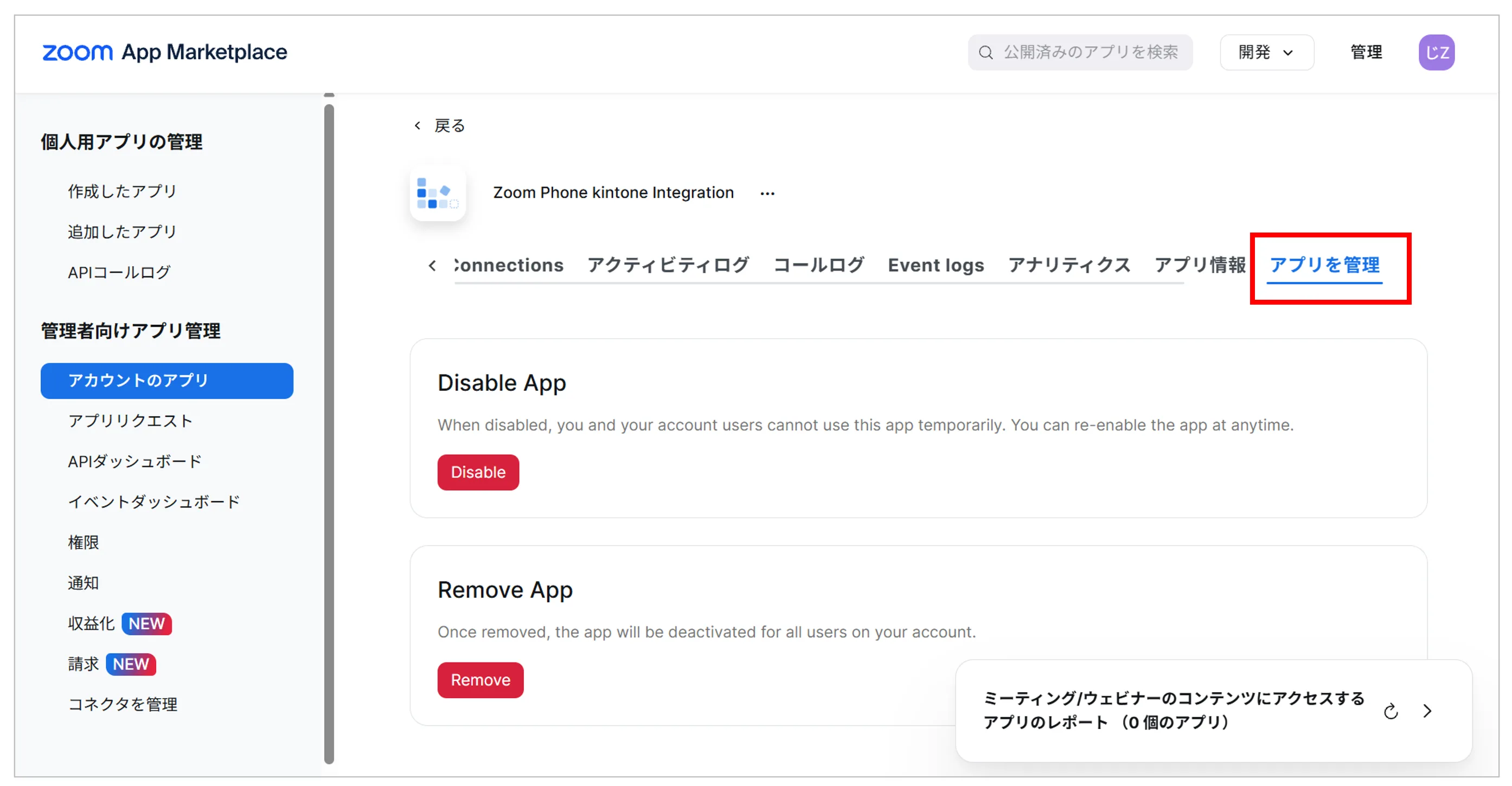Open the three-dot menu beside app name

click(767, 194)
